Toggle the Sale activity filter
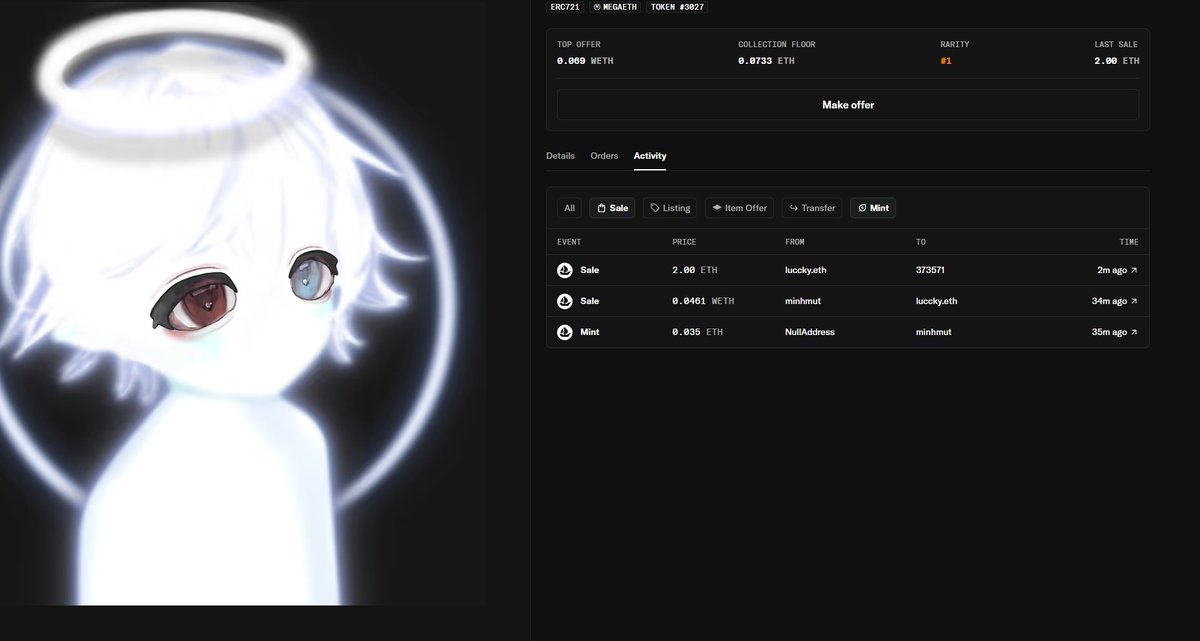Image resolution: width=1200 pixels, height=641 pixels. tap(612, 208)
